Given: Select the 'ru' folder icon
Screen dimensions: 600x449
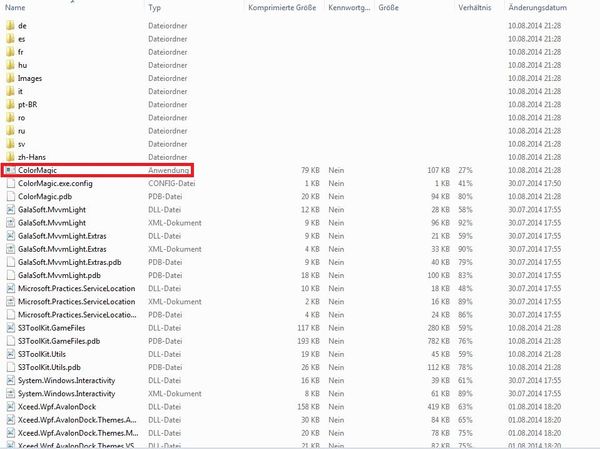Looking at the screenshot, I should (x=10, y=131).
